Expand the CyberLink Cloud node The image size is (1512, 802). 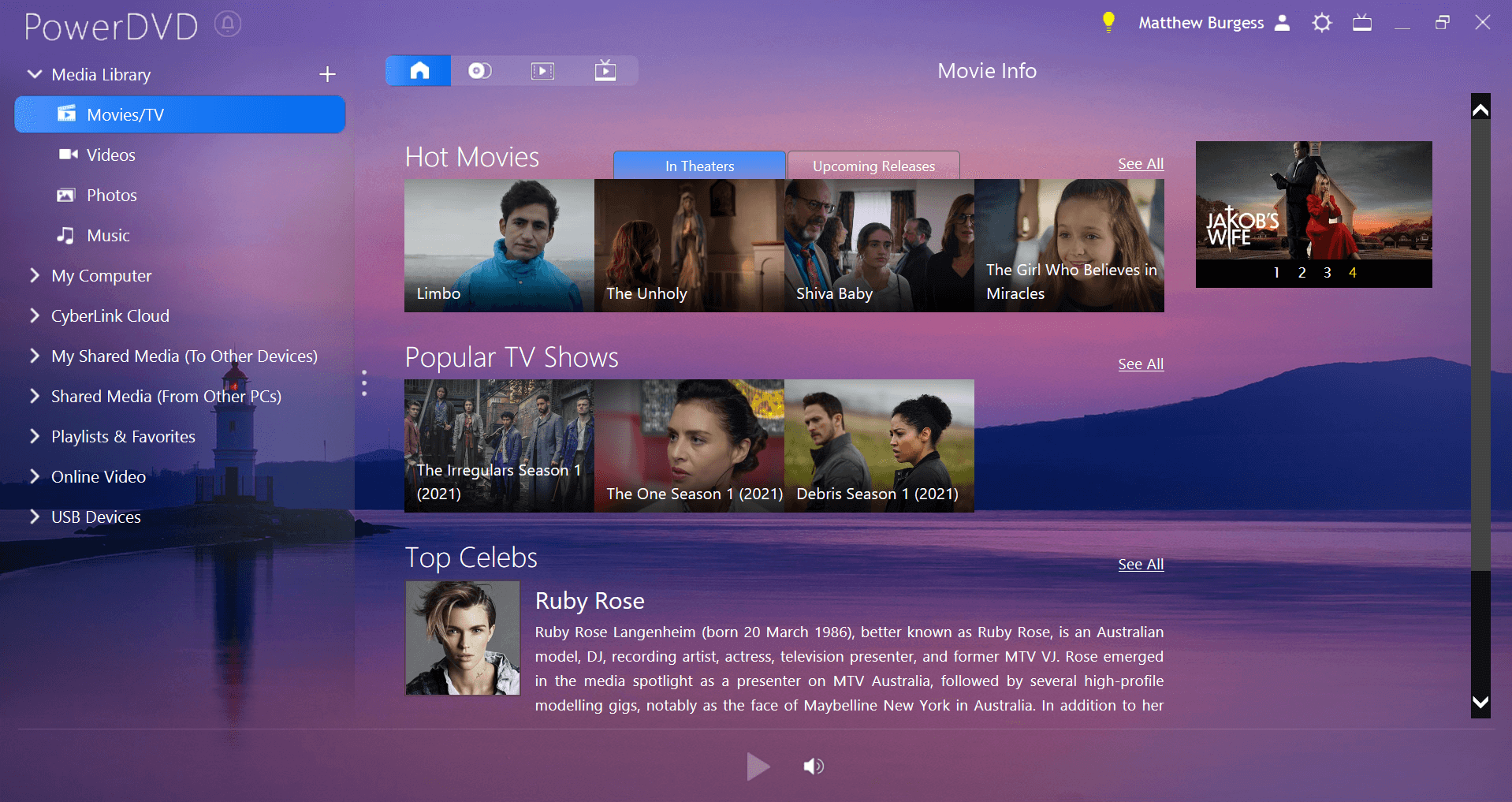(x=34, y=315)
